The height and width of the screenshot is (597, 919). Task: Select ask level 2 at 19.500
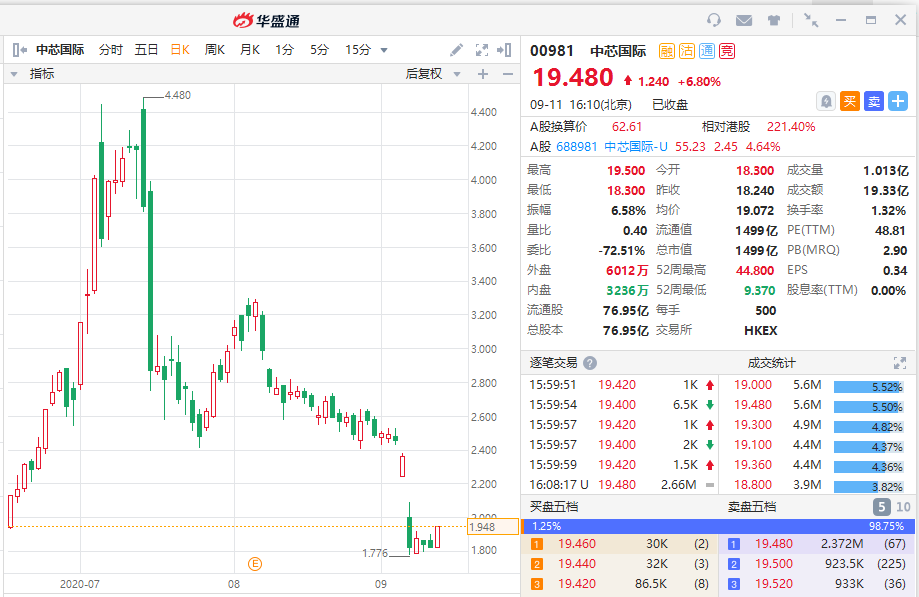[x=817, y=564]
